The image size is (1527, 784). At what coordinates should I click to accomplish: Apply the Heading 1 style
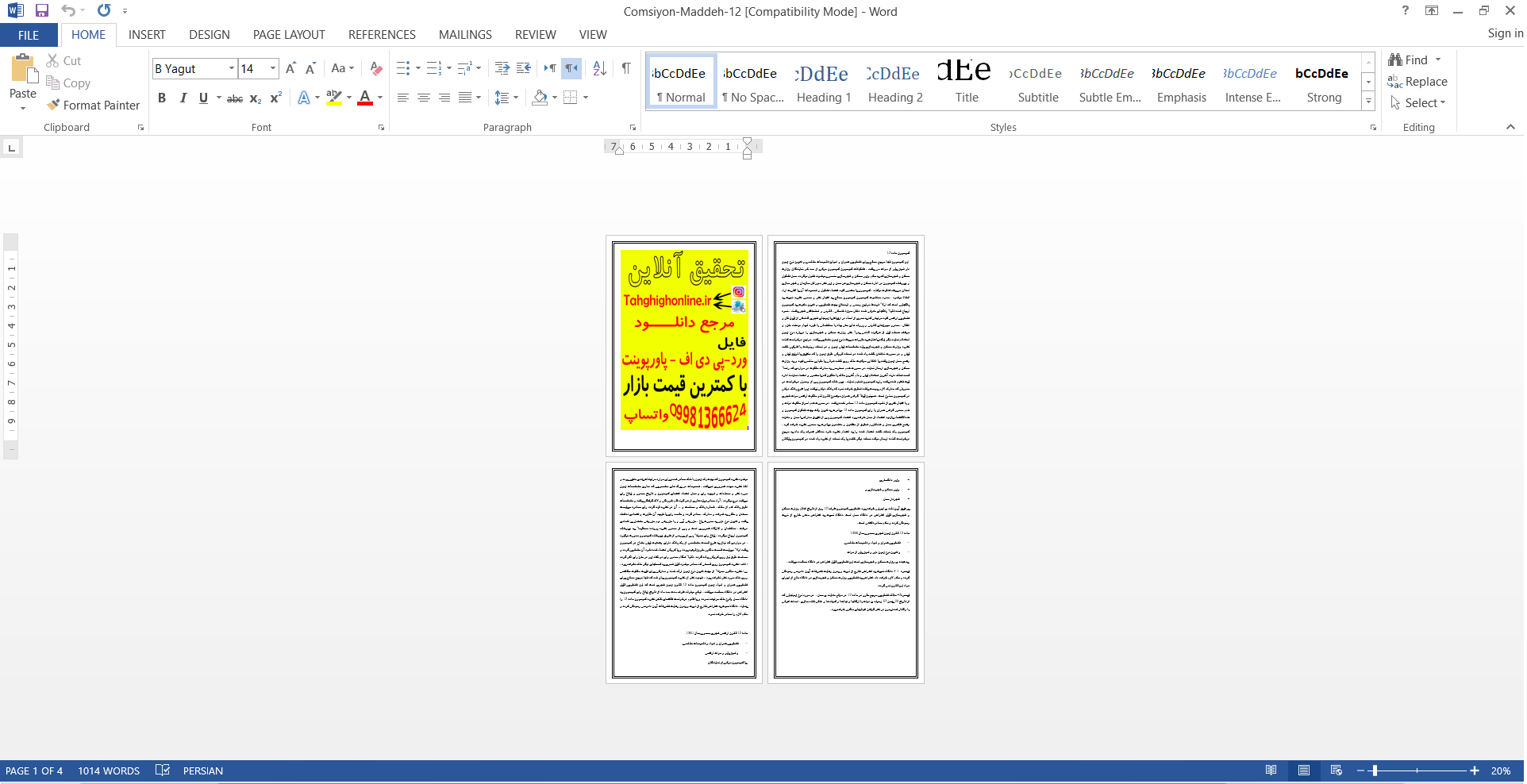(824, 82)
